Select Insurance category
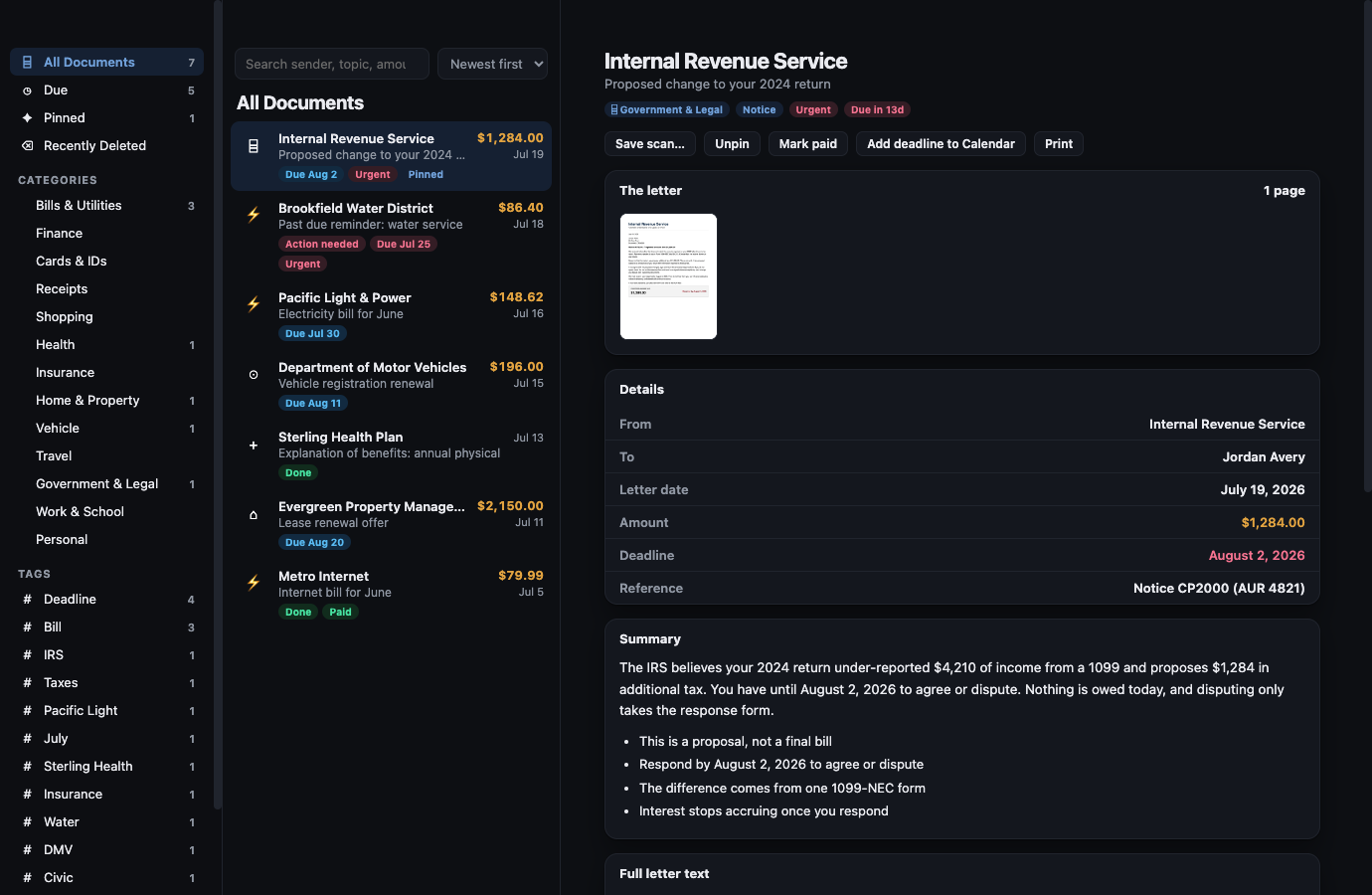This screenshot has width=1372, height=895. pos(106,372)
